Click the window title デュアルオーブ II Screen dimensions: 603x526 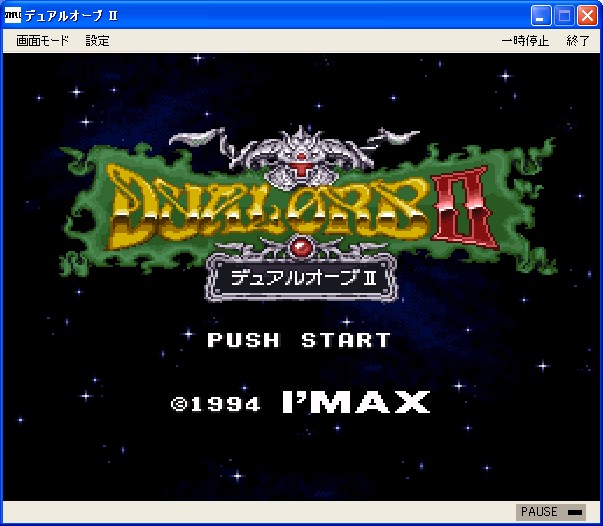pyautogui.click(x=71, y=16)
